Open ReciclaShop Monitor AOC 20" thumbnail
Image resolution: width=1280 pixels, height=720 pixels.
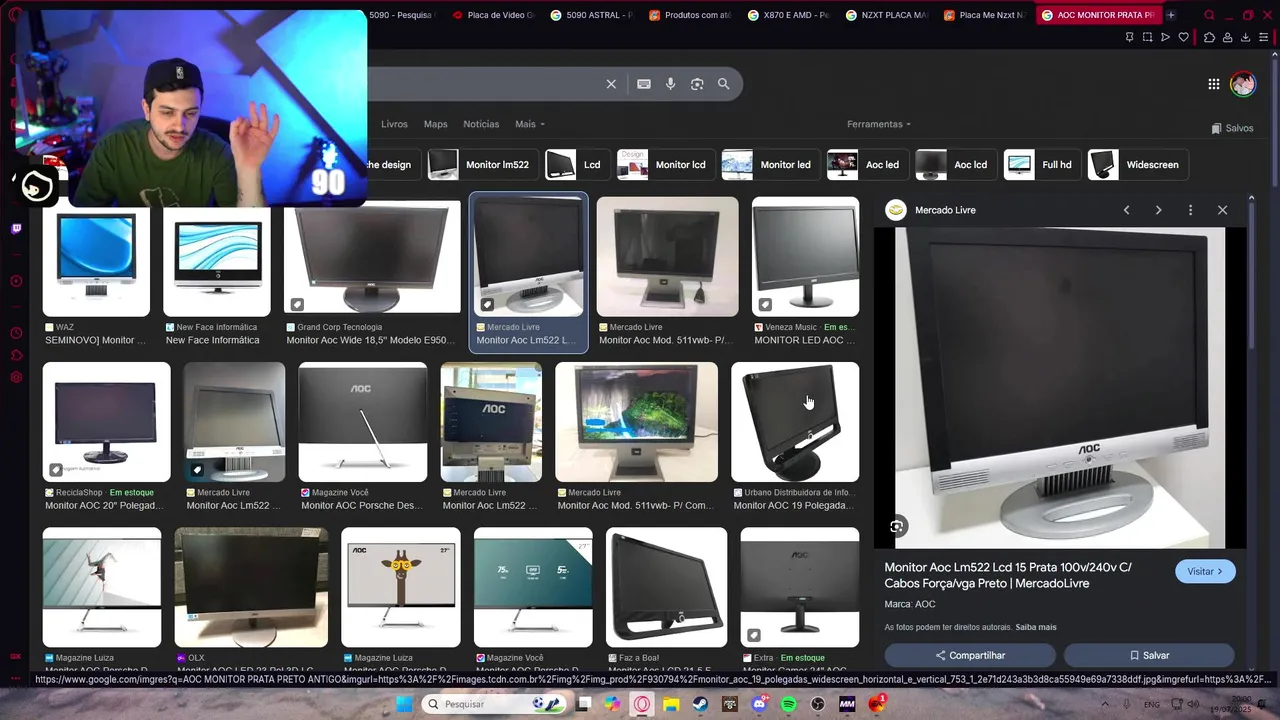click(106, 422)
